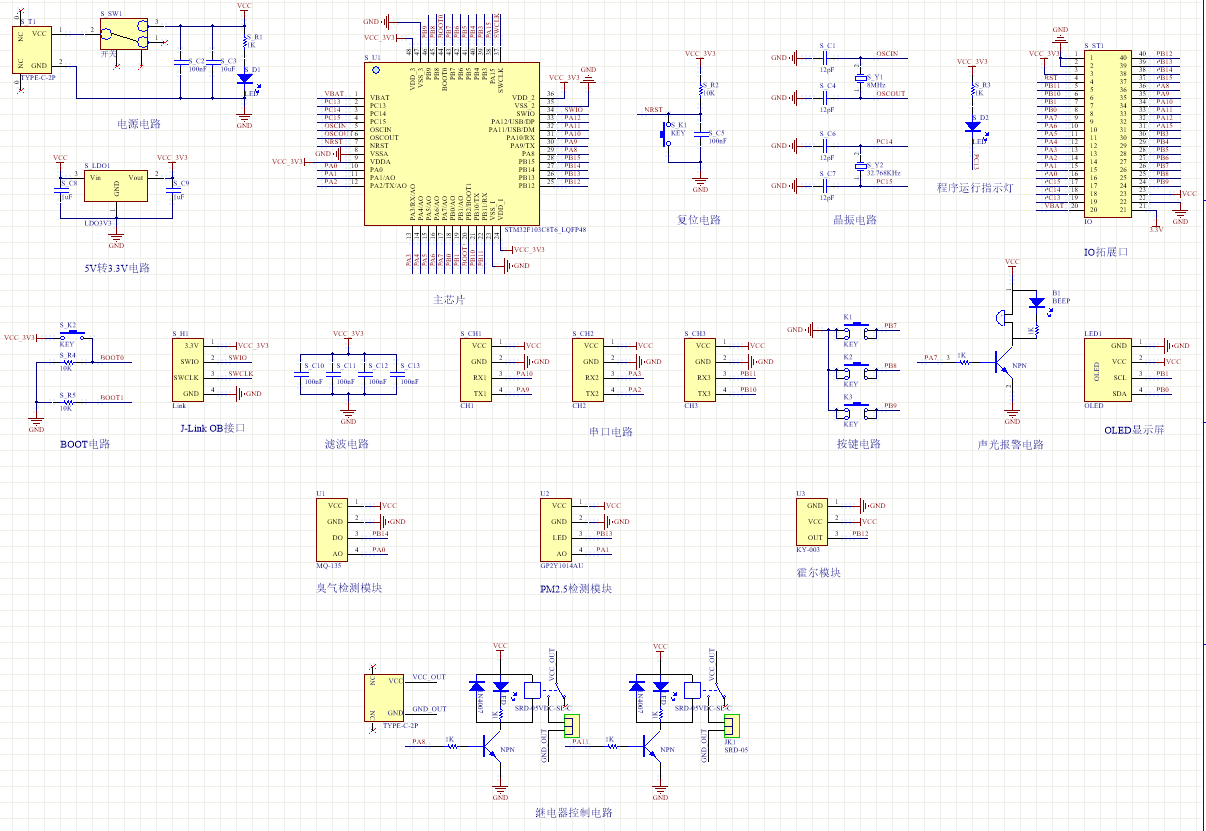
Task: Select the 滤波电路 label
Action: [x=347, y=444]
